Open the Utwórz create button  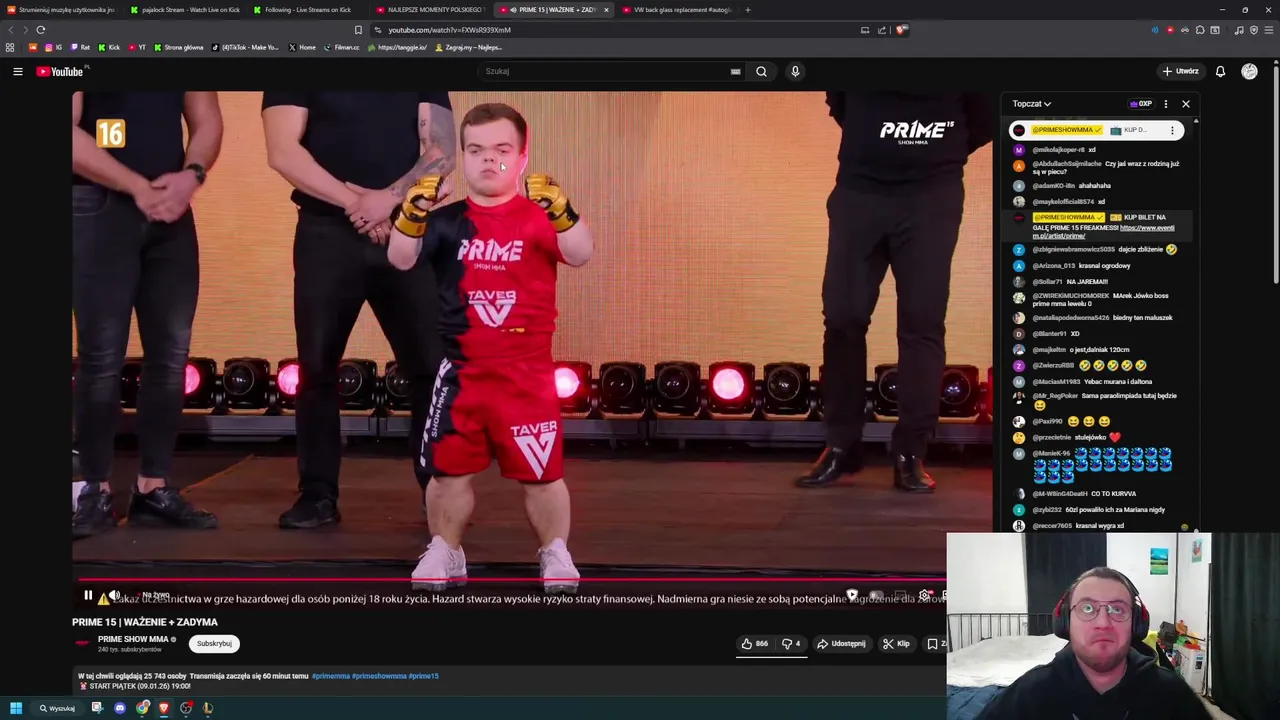[x=1180, y=71]
